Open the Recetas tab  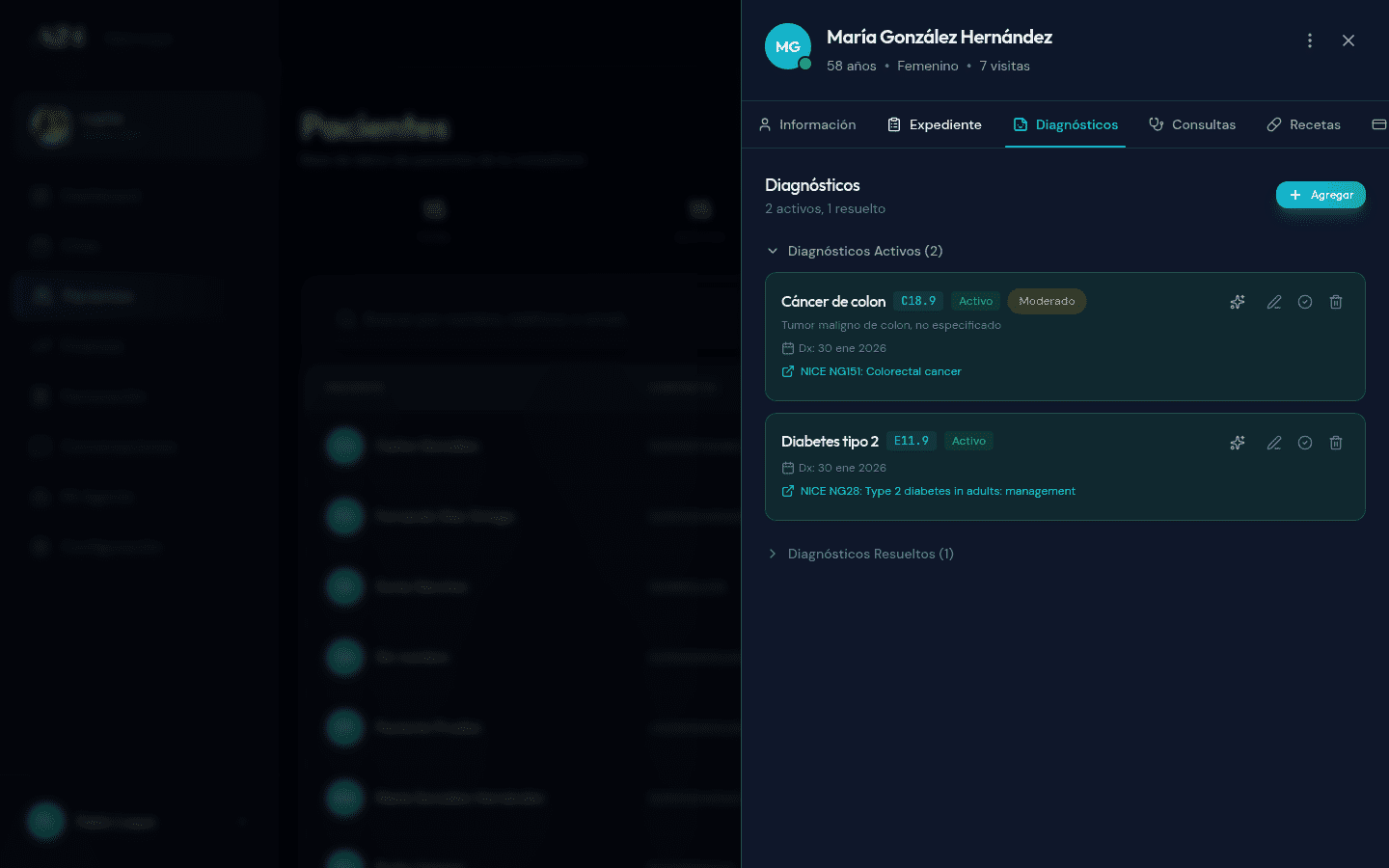pos(1304,124)
